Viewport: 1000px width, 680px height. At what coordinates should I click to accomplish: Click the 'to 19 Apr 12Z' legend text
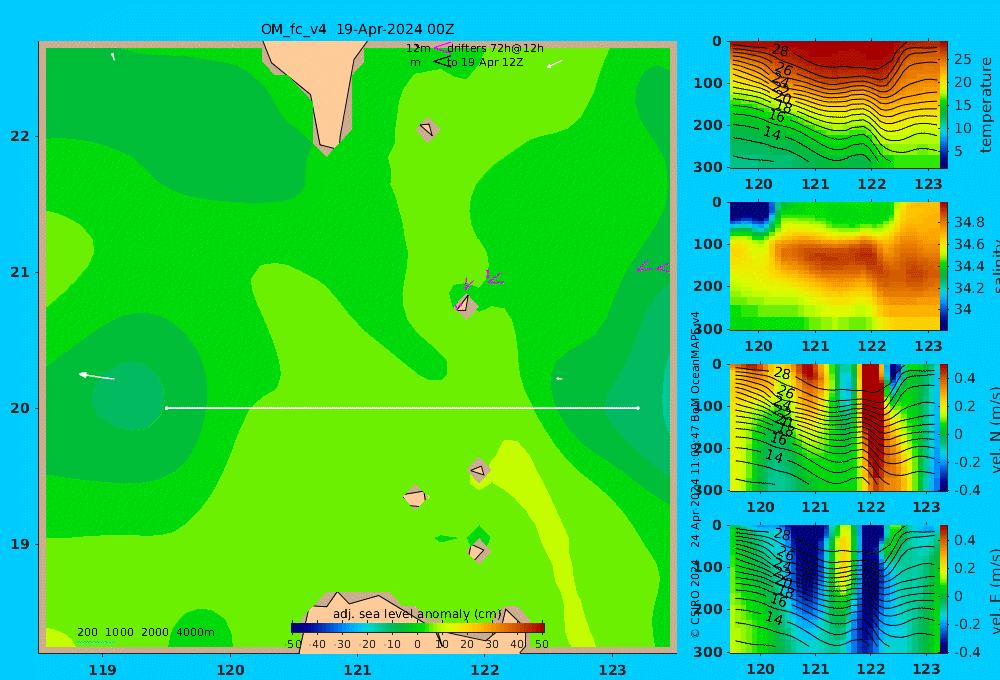tap(485, 63)
